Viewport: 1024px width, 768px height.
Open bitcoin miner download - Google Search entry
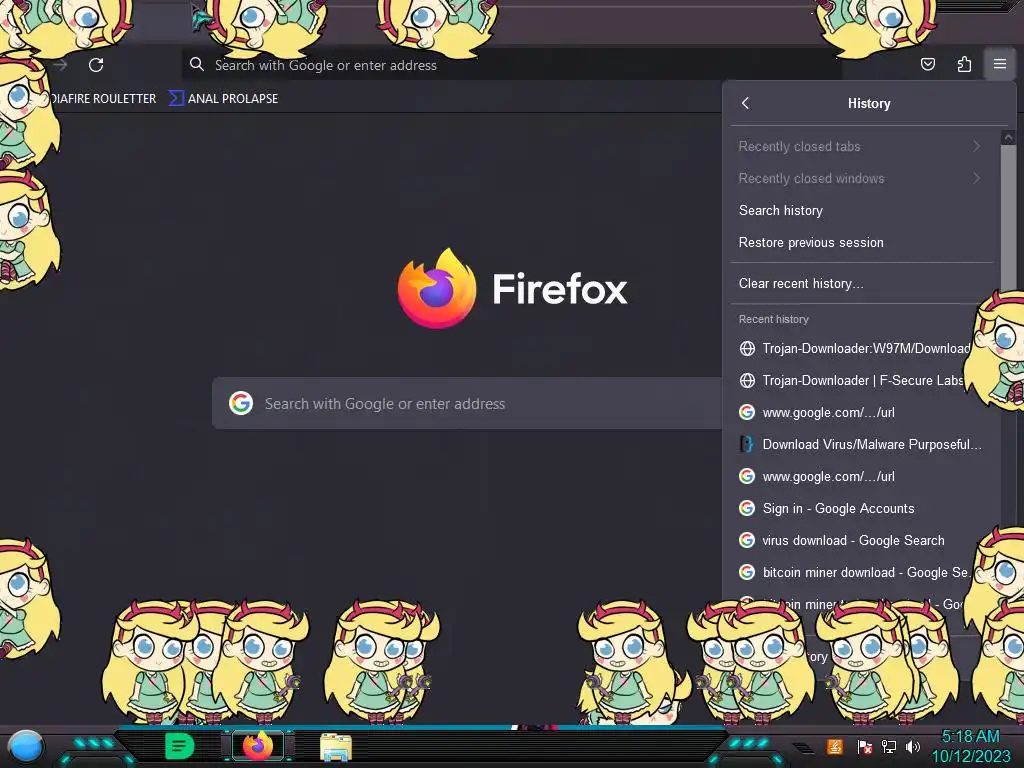(x=861, y=572)
